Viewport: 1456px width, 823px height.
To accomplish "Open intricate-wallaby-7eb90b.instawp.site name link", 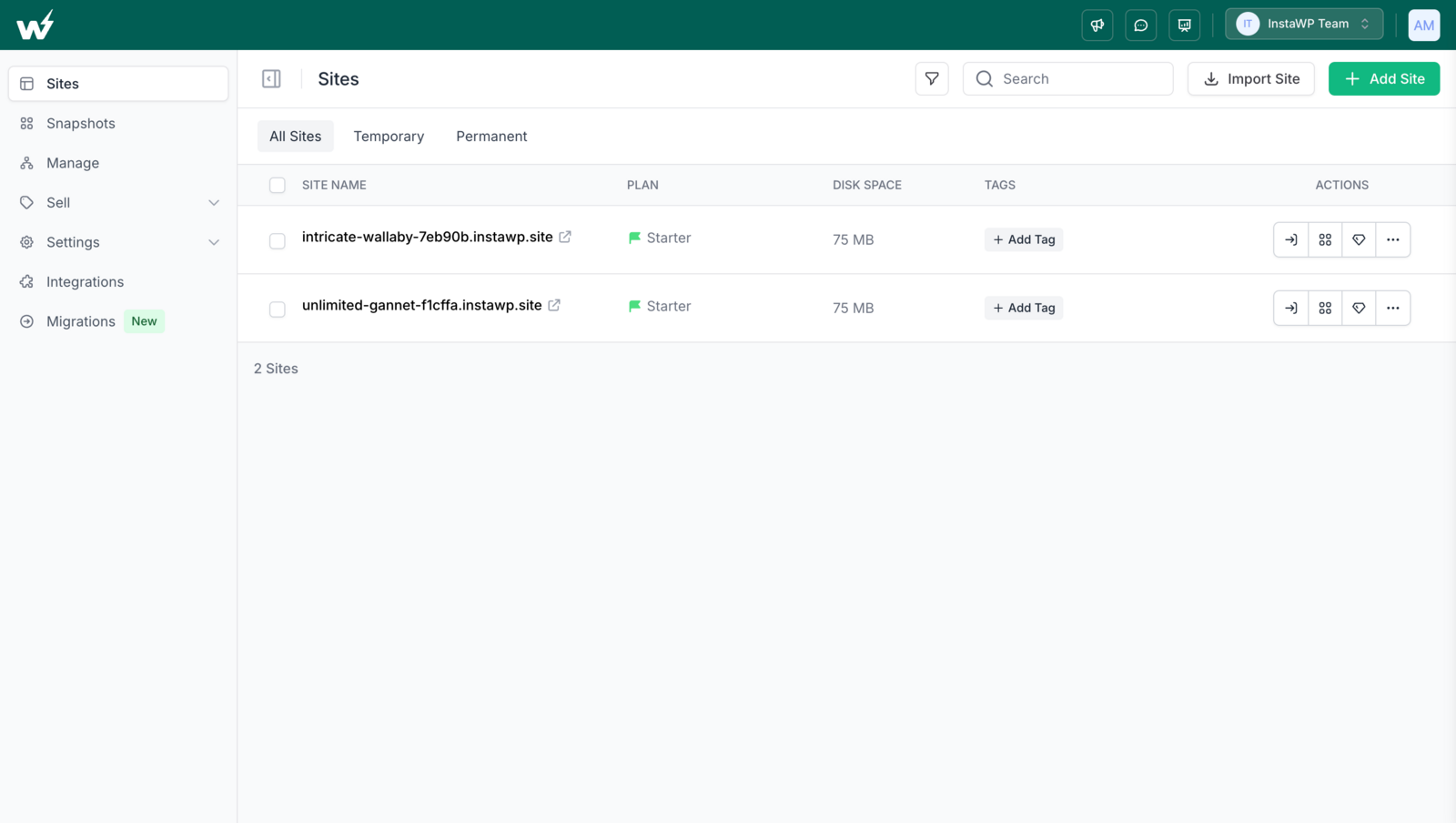I will [428, 237].
